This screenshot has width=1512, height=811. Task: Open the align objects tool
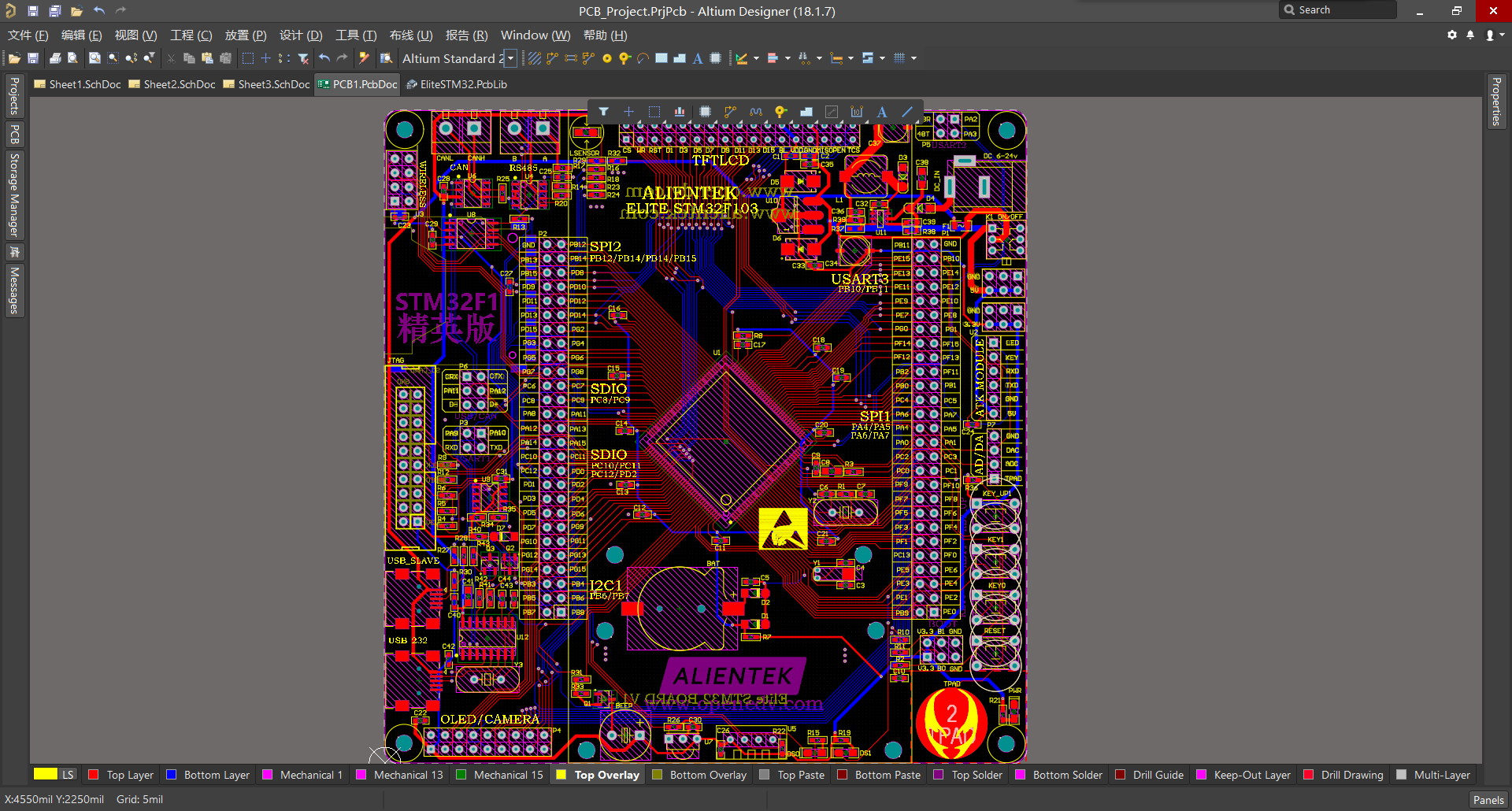pyautogui.click(x=679, y=112)
